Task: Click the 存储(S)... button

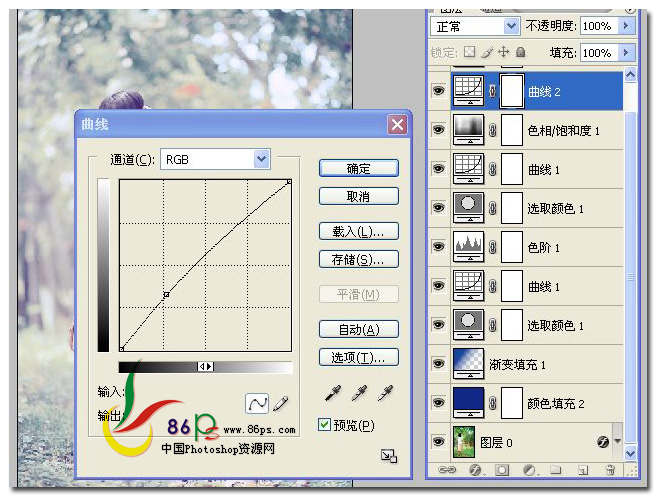Action: [x=359, y=259]
